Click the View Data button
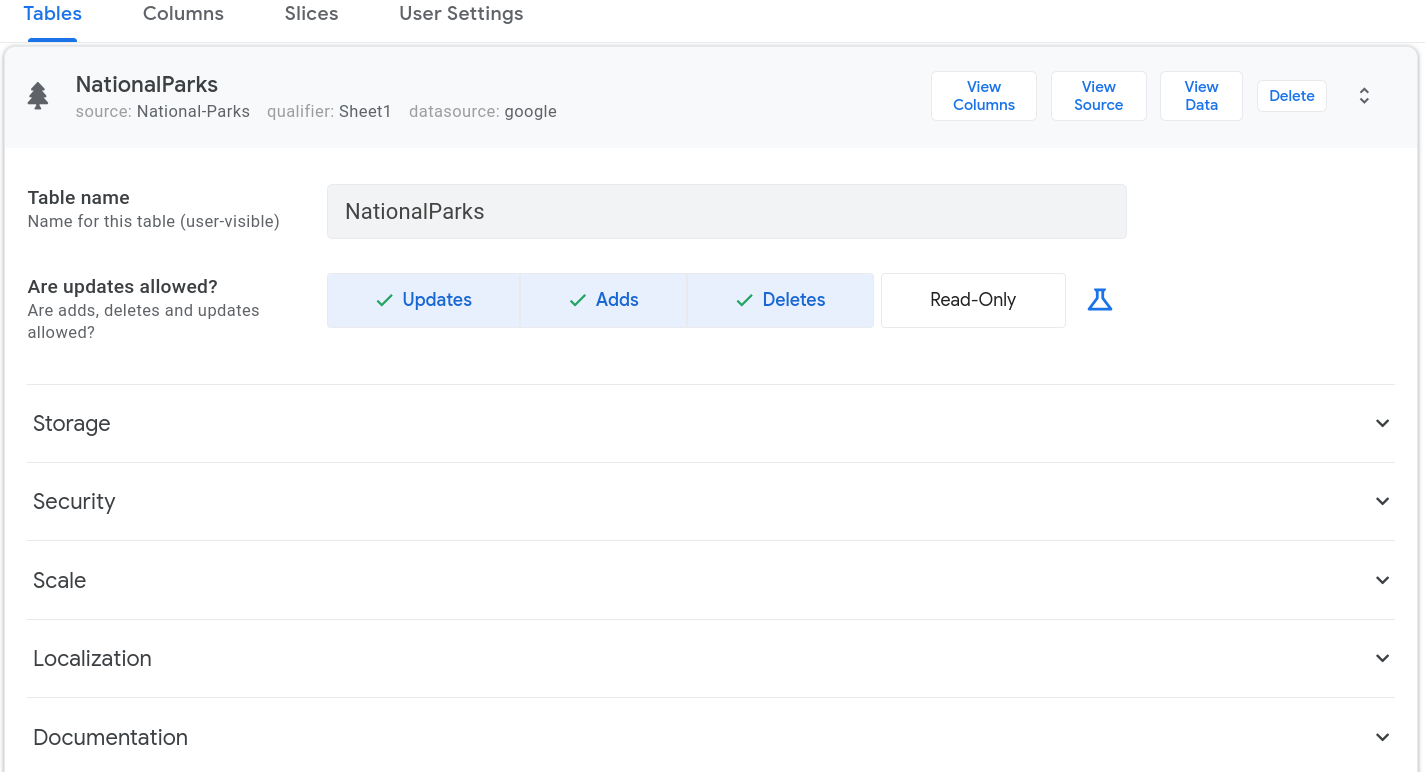Screen dimensions: 1425x779 pyautogui.click(x=1201, y=96)
